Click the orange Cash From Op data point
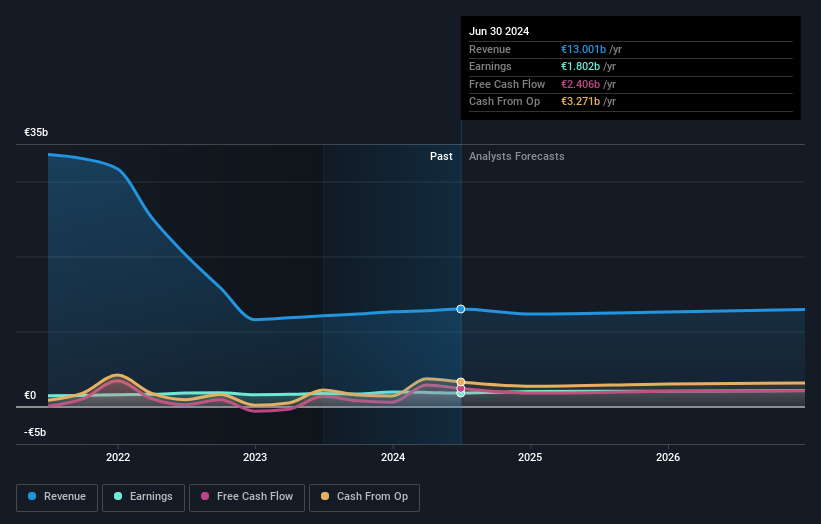The height and width of the screenshot is (524, 821). pos(461,382)
